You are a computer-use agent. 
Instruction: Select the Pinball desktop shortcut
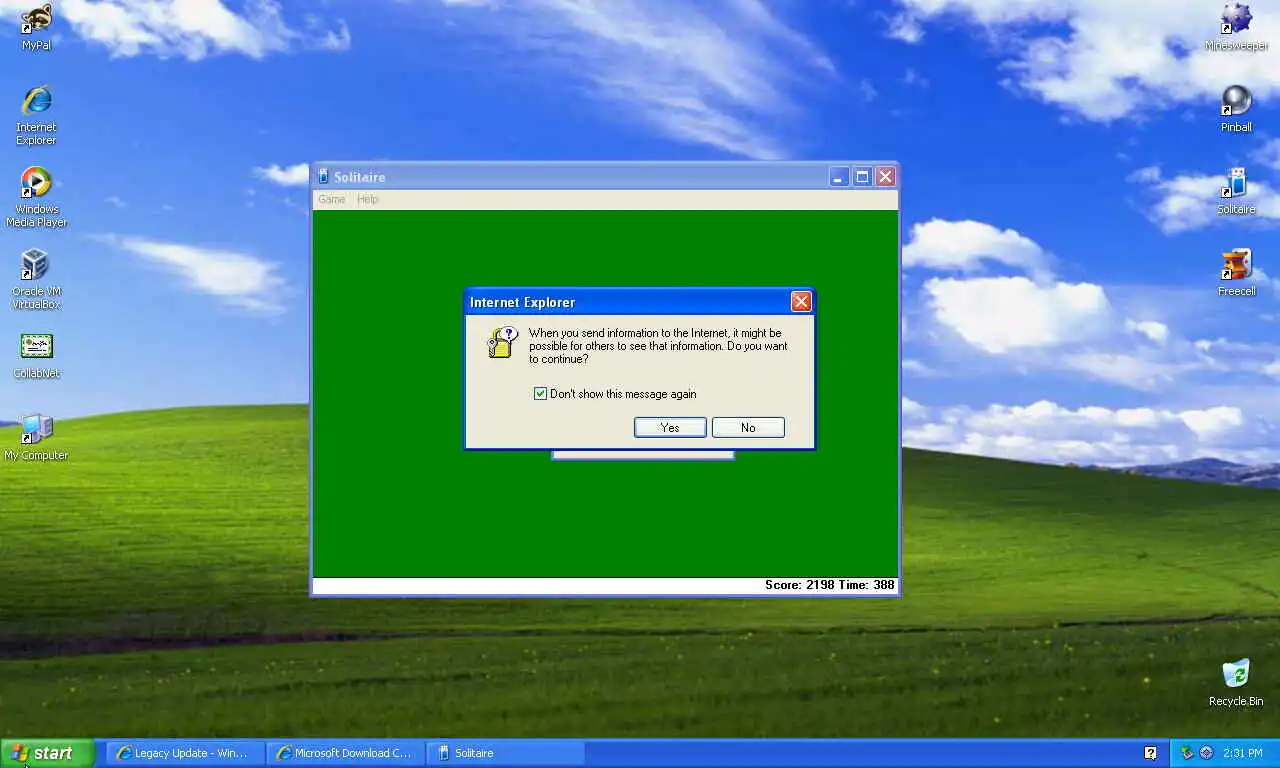(x=1237, y=109)
